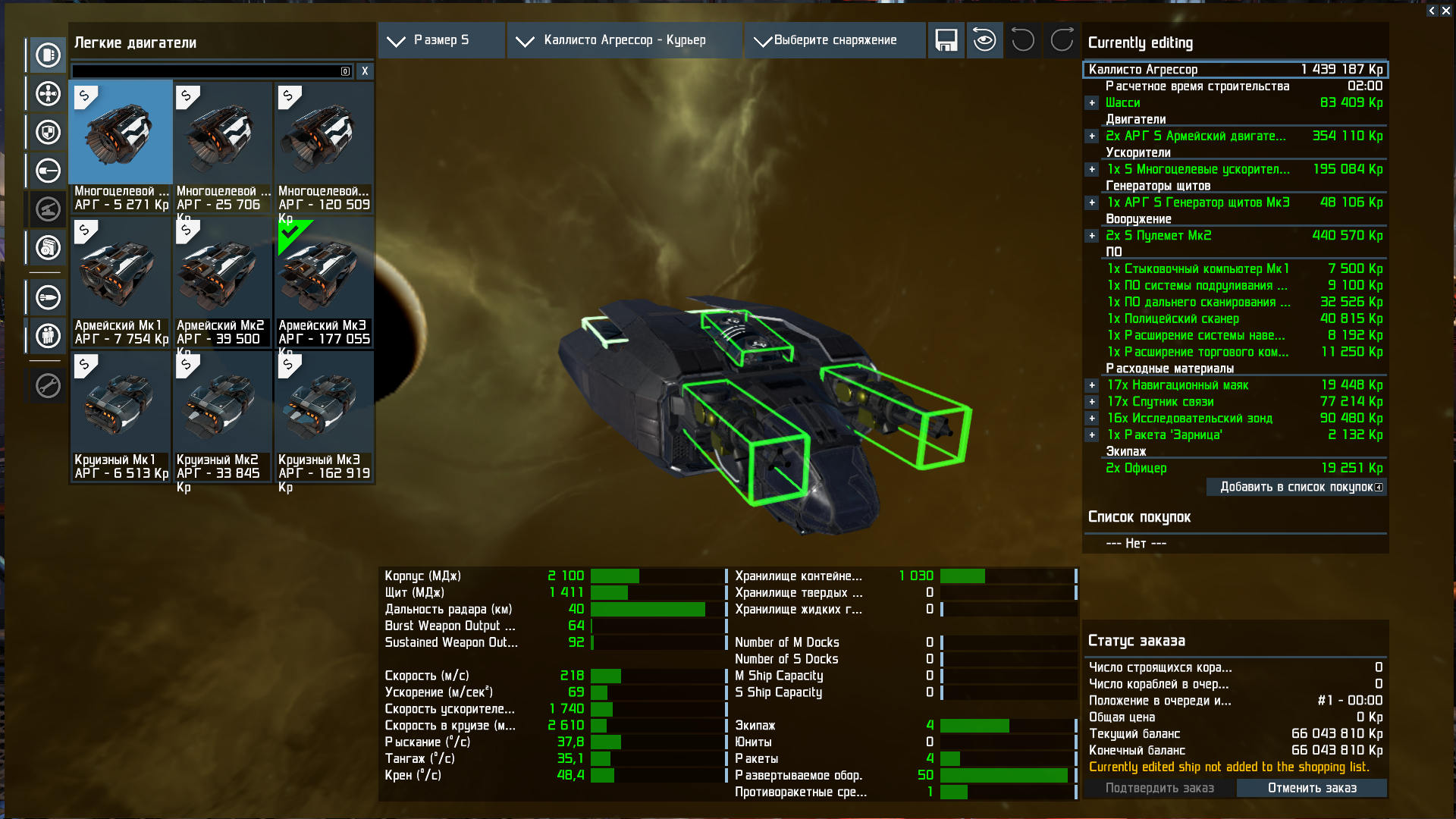Select the turrets category icon
Screen dimensions: 1456x819
point(48,209)
